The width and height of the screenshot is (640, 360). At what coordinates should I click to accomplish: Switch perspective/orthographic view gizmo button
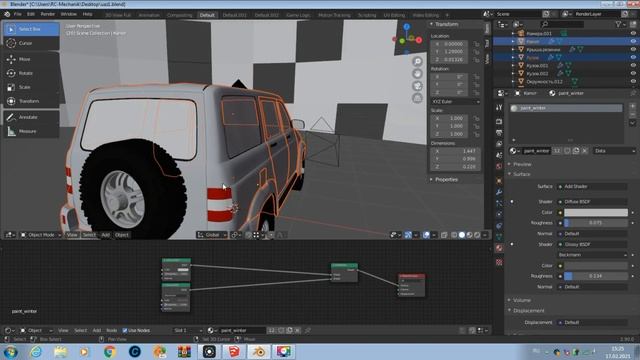(x=417, y=98)
